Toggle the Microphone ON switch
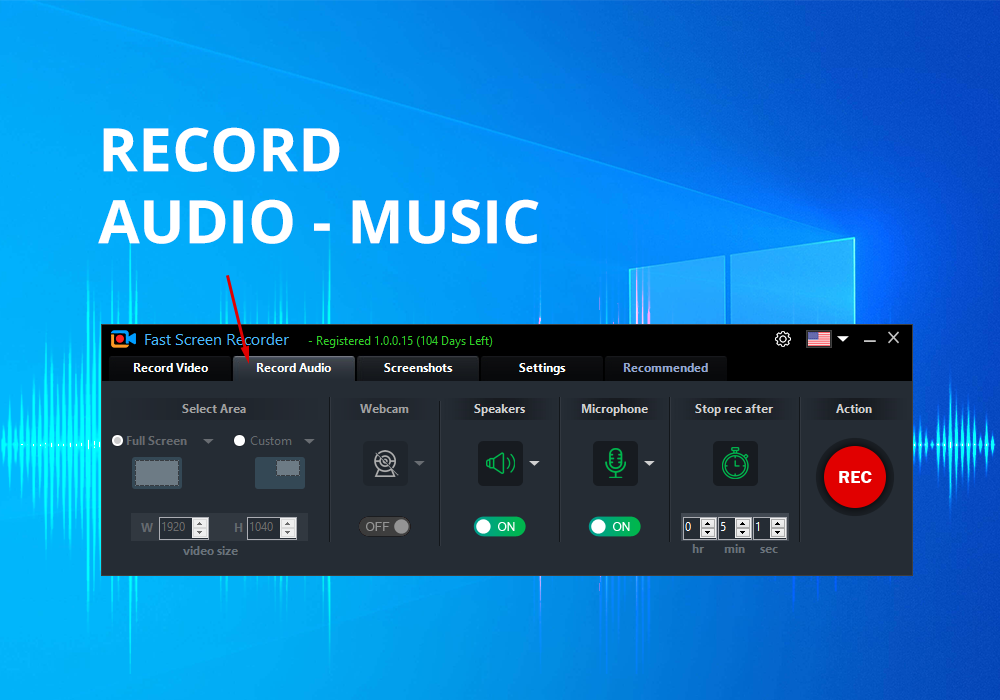This screenshot has width=1000, height=700. click(x=614, y=527)
